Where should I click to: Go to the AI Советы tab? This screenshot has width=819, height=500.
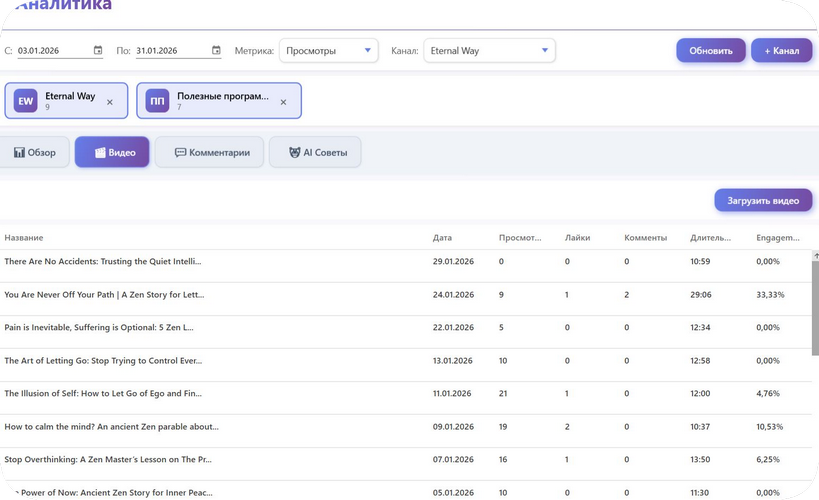click(315, 153)
